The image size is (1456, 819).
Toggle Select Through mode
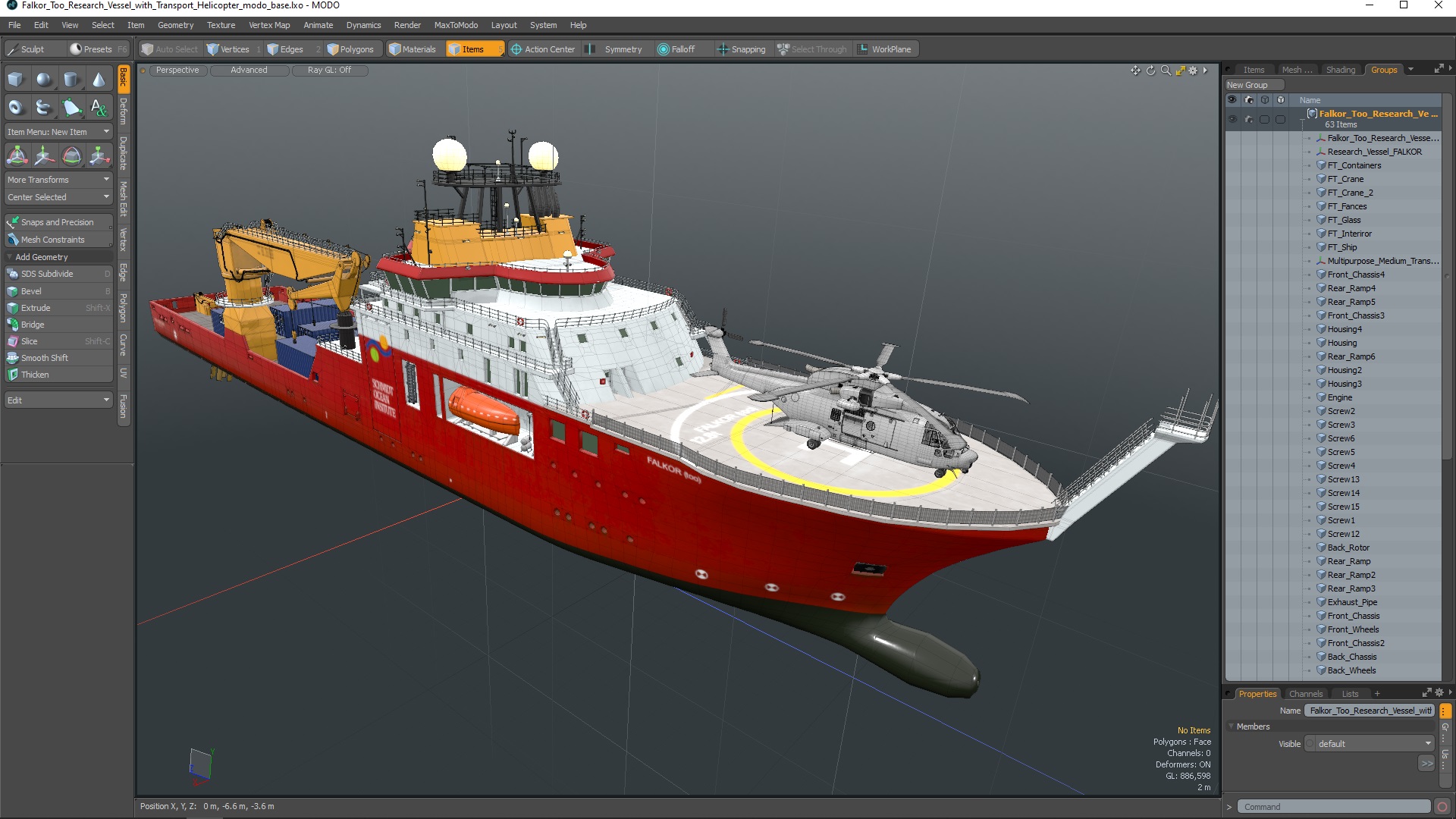pos(812,49)
